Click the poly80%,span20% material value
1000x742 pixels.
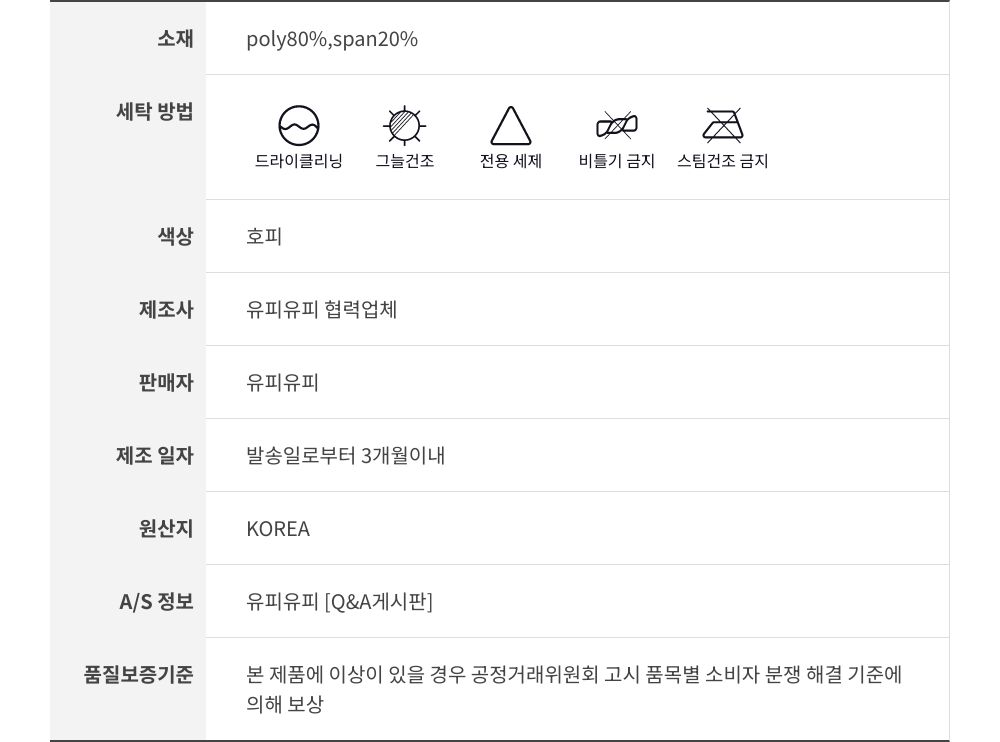(332, 39)
